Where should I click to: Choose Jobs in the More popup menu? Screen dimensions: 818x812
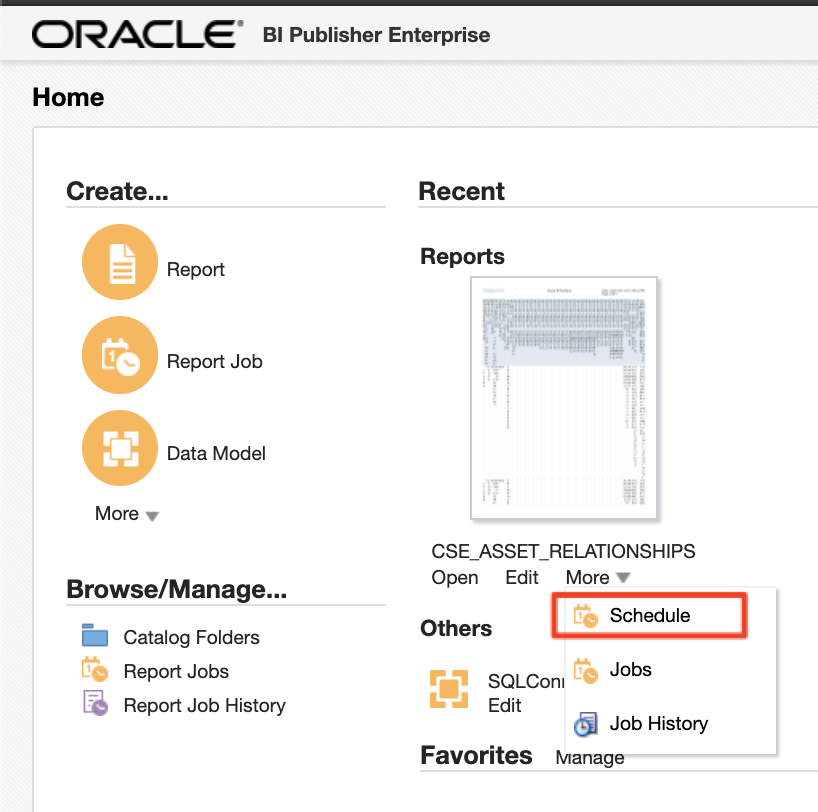coord(630,670)
